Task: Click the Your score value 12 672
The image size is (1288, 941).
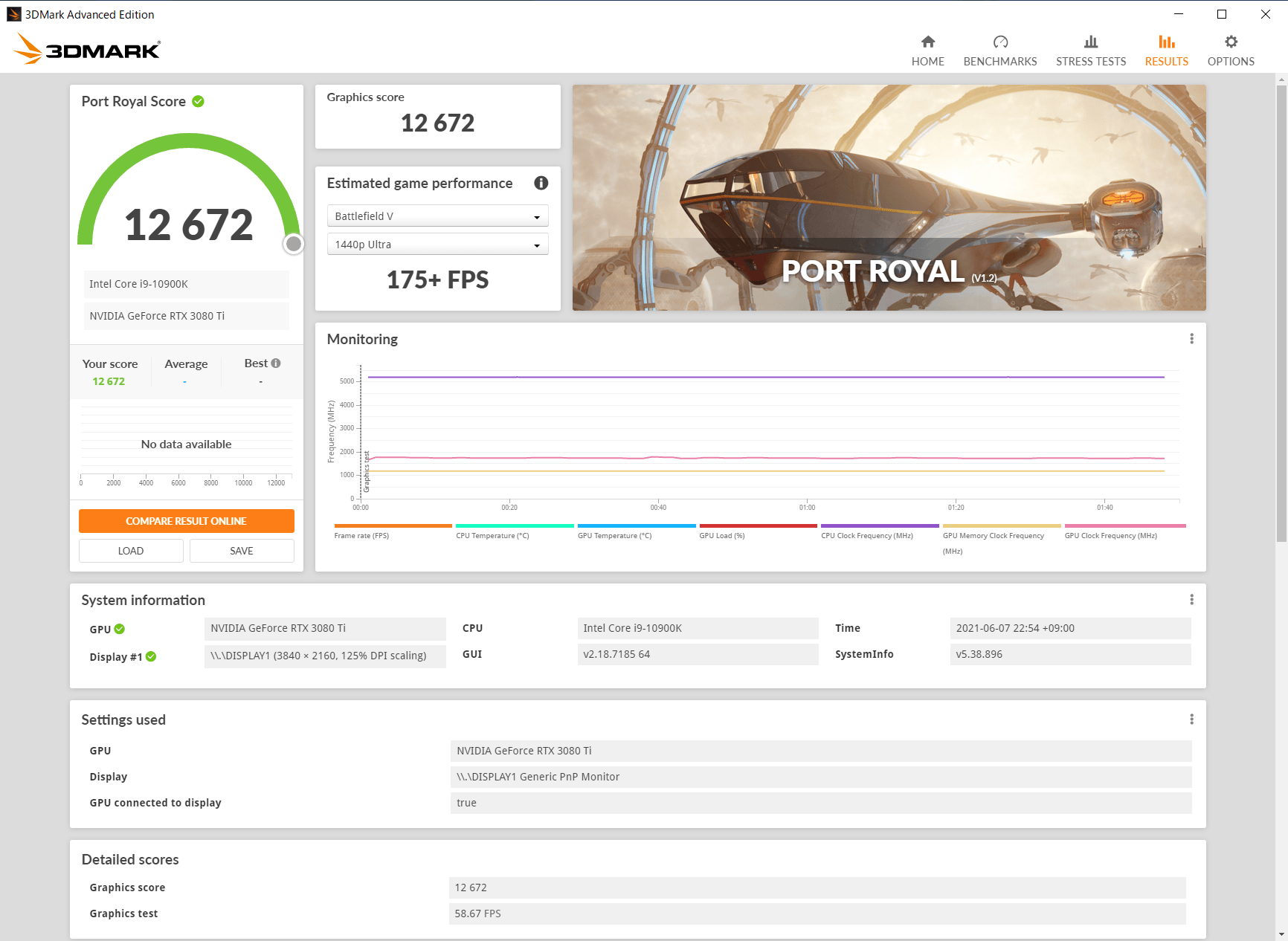Action: point(109,381)
